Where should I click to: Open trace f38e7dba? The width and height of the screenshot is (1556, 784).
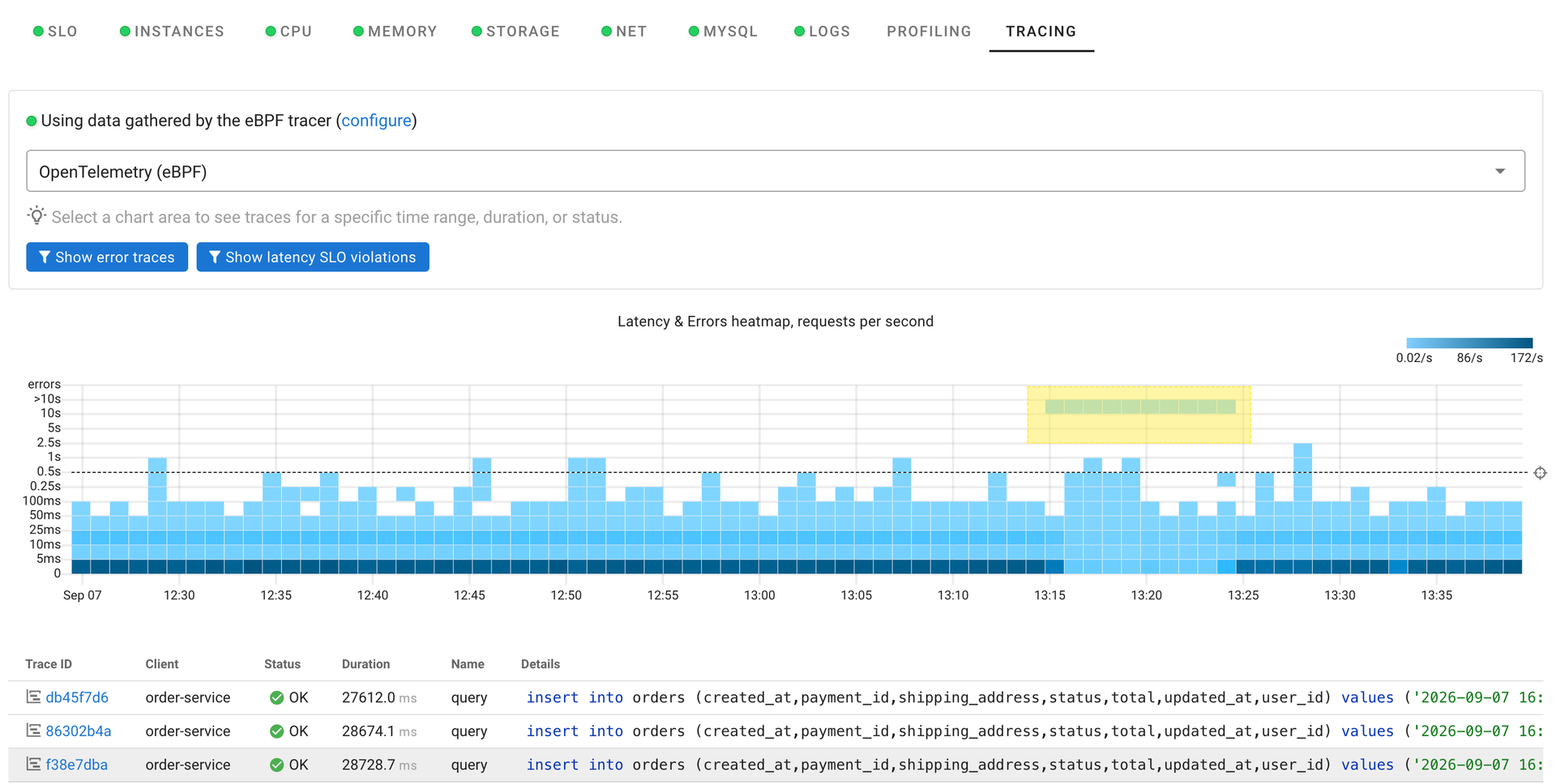pyautogui.click(x=76, y=765)
